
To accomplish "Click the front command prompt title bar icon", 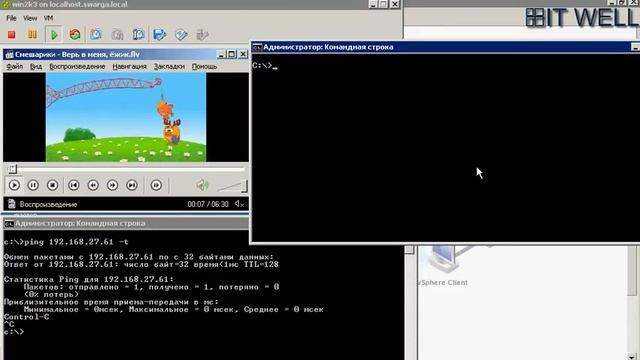I will pos(257,47).
